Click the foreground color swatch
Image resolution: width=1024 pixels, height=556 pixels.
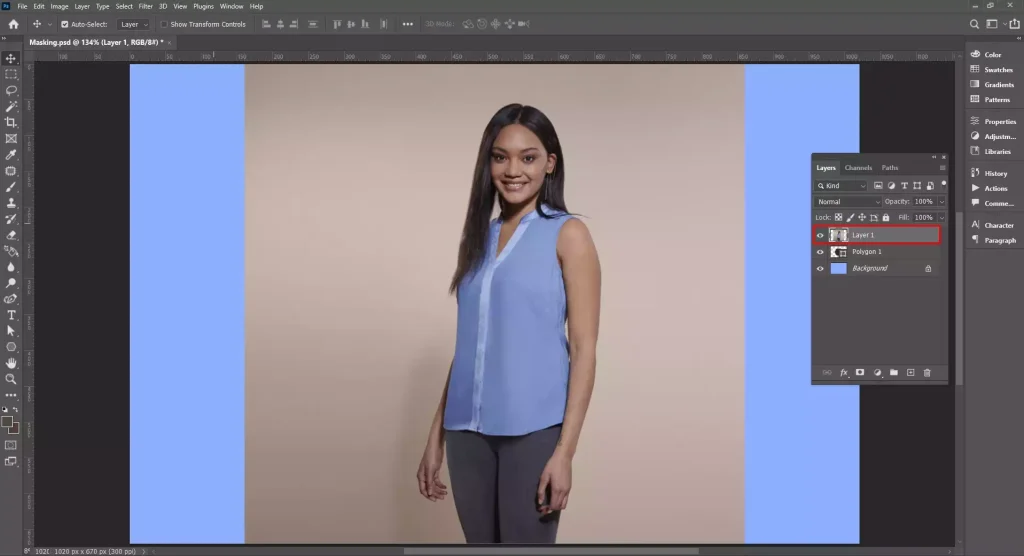click(x=7, y=423)
